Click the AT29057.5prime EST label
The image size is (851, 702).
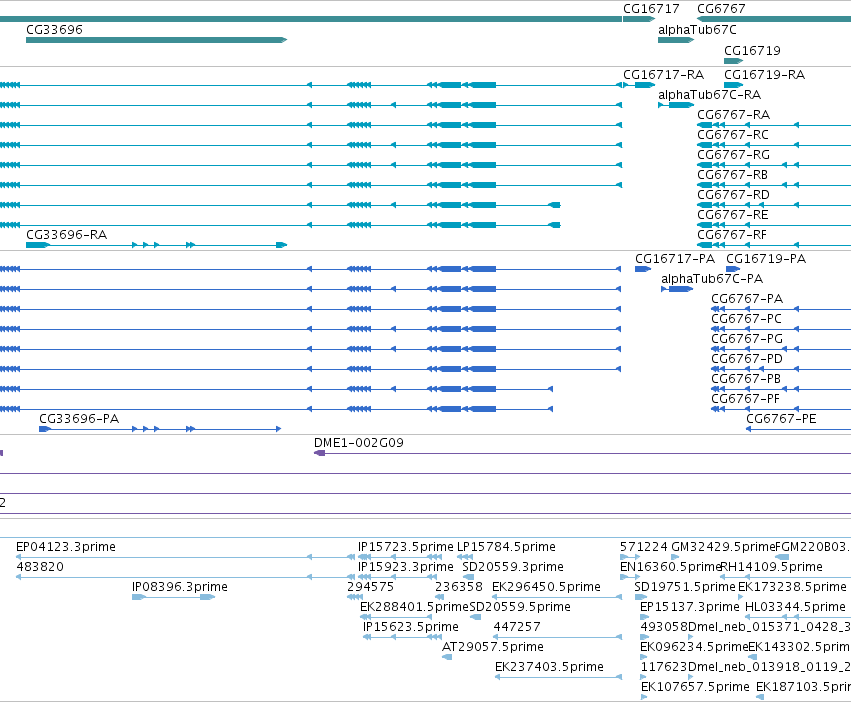click(493, 647)
